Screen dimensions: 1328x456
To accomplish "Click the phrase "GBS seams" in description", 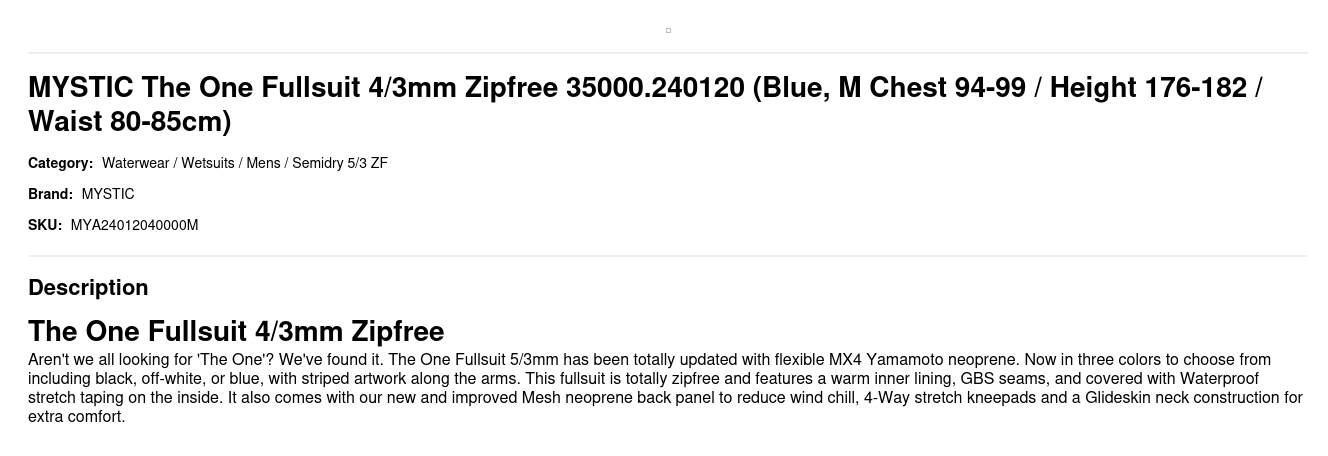I will 1001,379.
